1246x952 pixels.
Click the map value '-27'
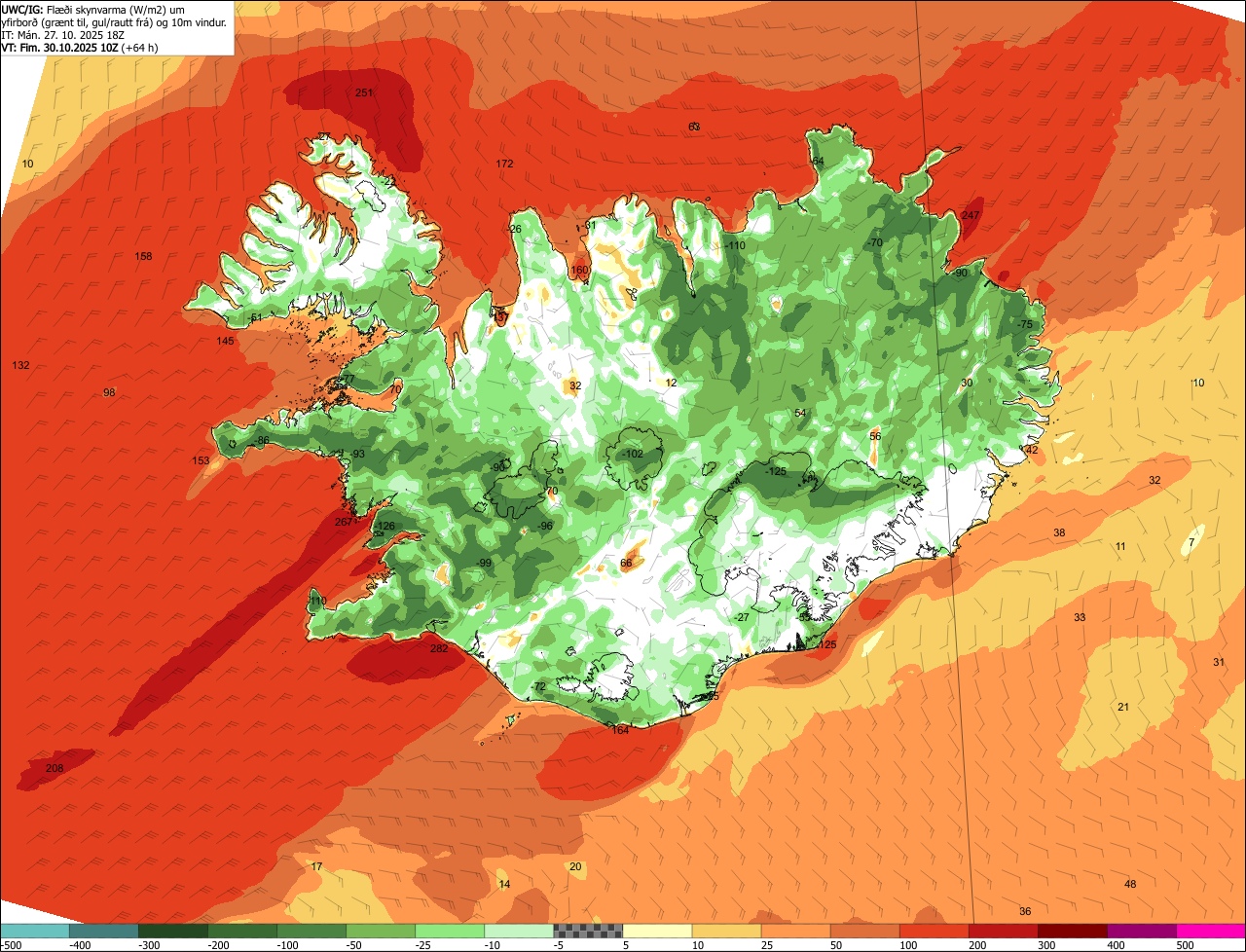point(742,617)
